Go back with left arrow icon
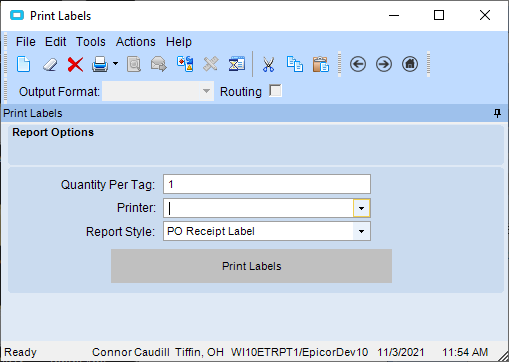Image resolution: width=509 pixels, height=362 pixels. 358,64
